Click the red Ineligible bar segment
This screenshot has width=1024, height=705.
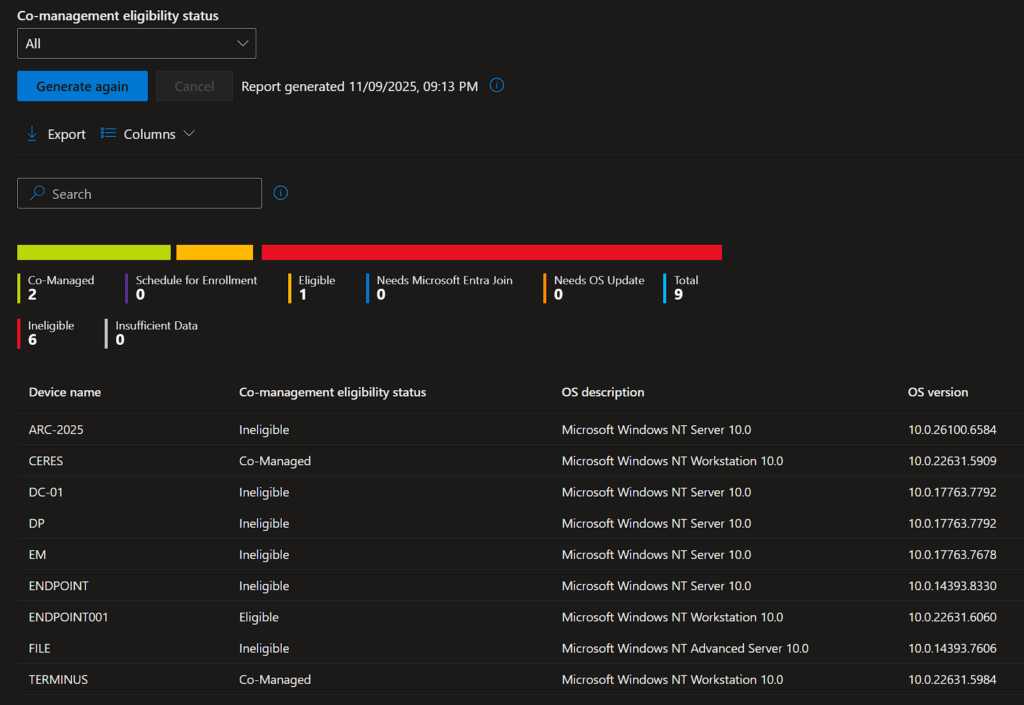(491, 252)
